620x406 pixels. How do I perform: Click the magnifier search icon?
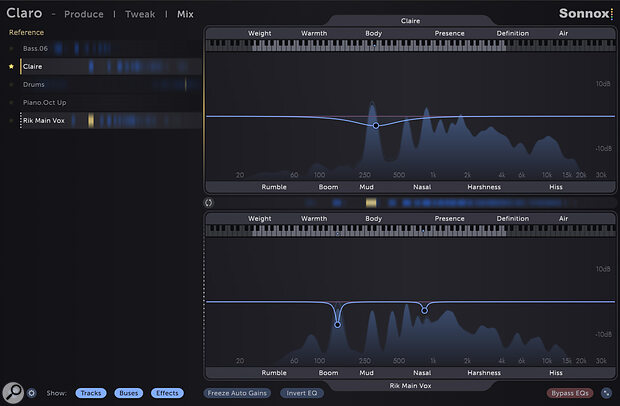(x=13, y=393)
